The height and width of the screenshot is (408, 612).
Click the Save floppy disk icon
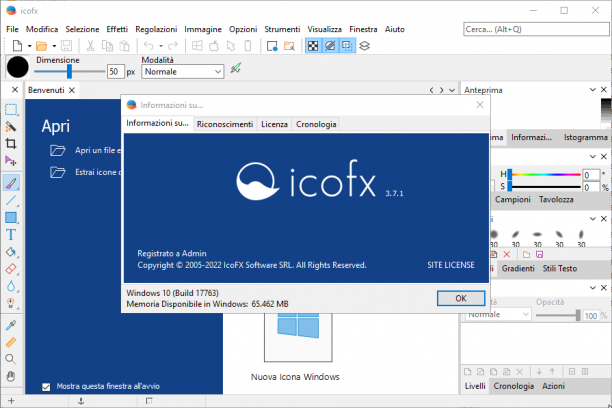pyautogui.click(x=67, y=46)
